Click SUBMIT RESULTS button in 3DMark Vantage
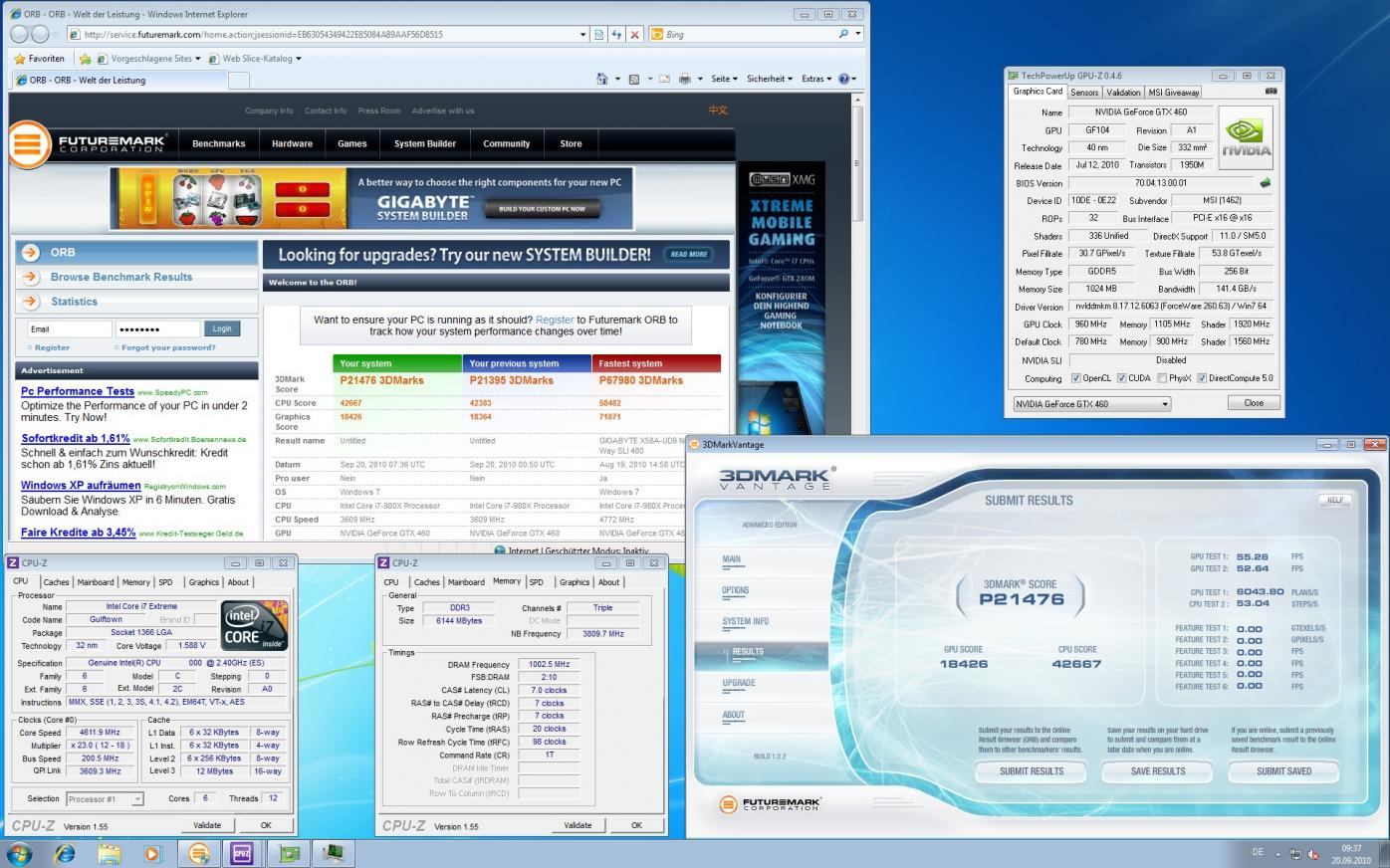 click(x=1031, y=771)
